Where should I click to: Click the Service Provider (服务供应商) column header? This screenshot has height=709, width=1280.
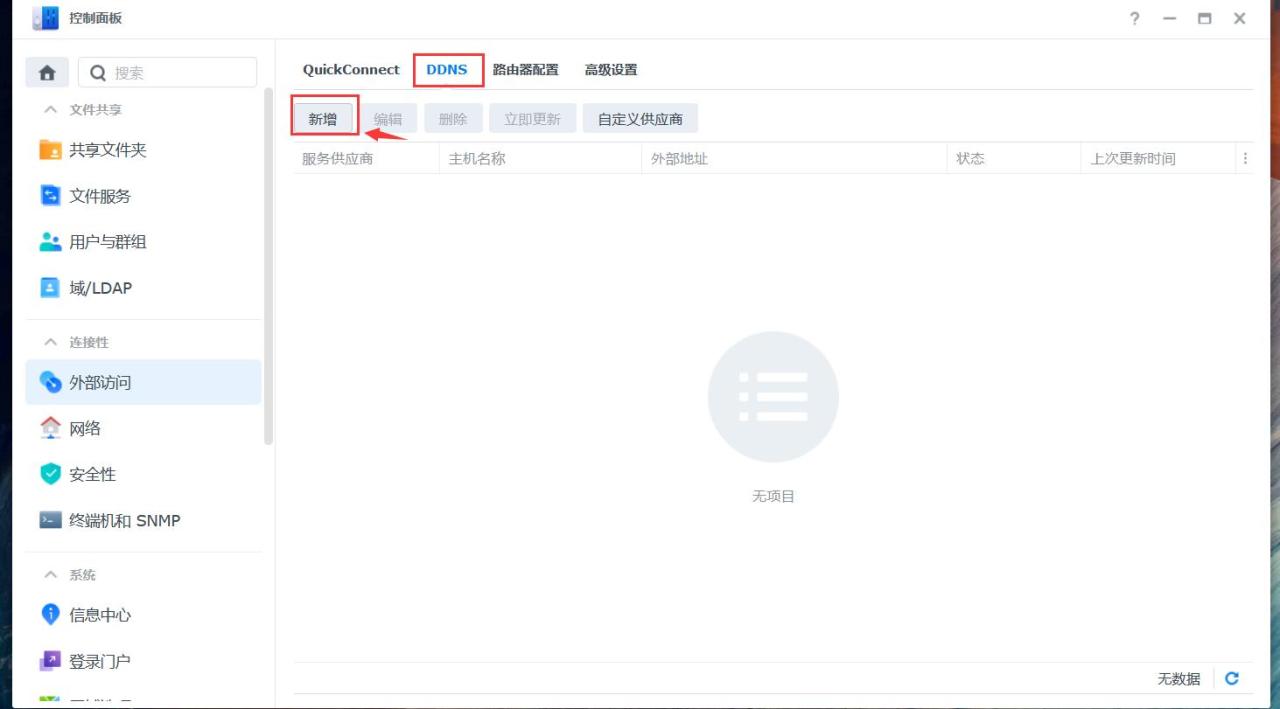[x=366, y=158]
